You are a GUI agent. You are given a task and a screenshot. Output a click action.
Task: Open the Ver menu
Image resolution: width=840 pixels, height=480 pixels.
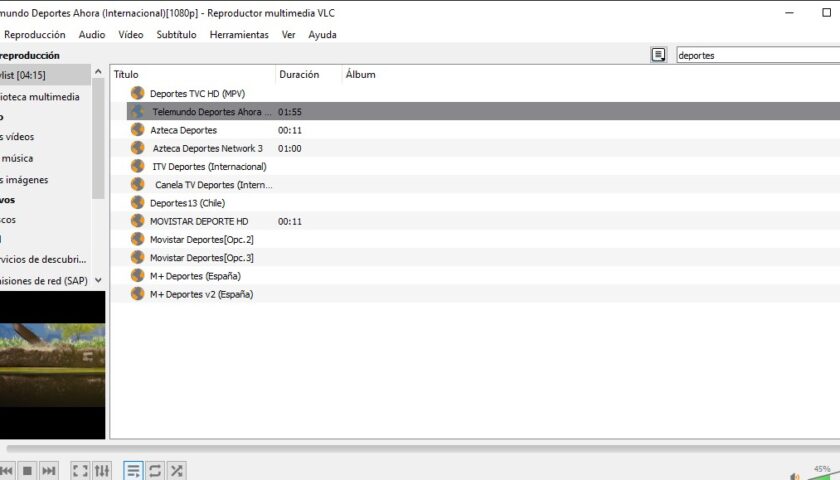click(x=288, y=34)
